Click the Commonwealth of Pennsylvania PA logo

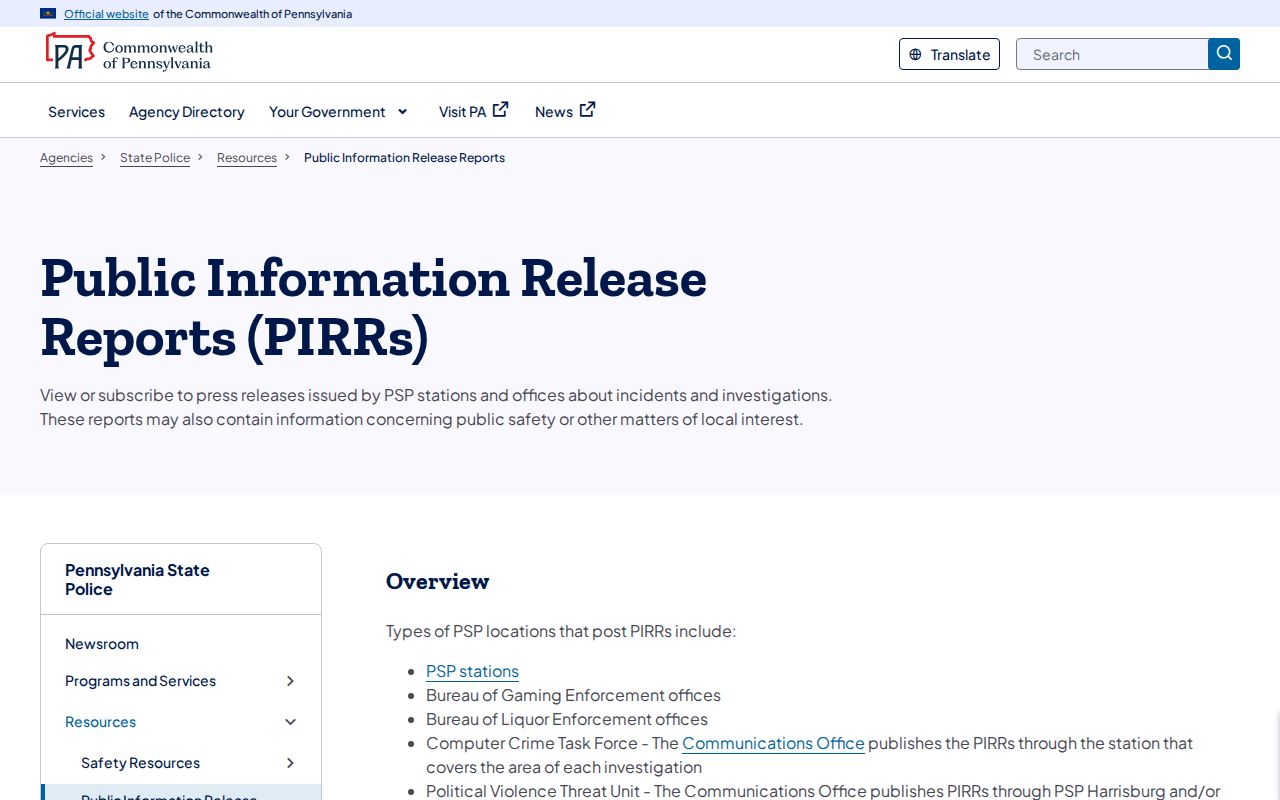click(129, 53)
